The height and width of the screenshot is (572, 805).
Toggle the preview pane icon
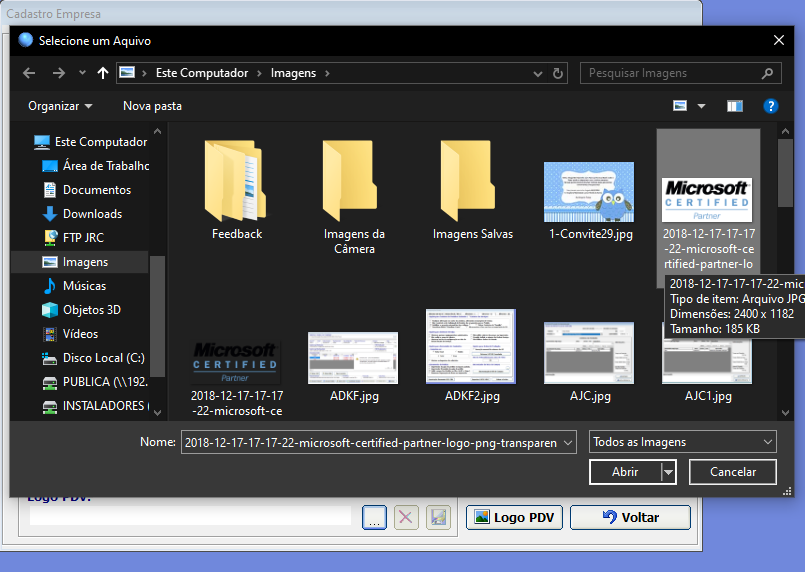(735, 106)
